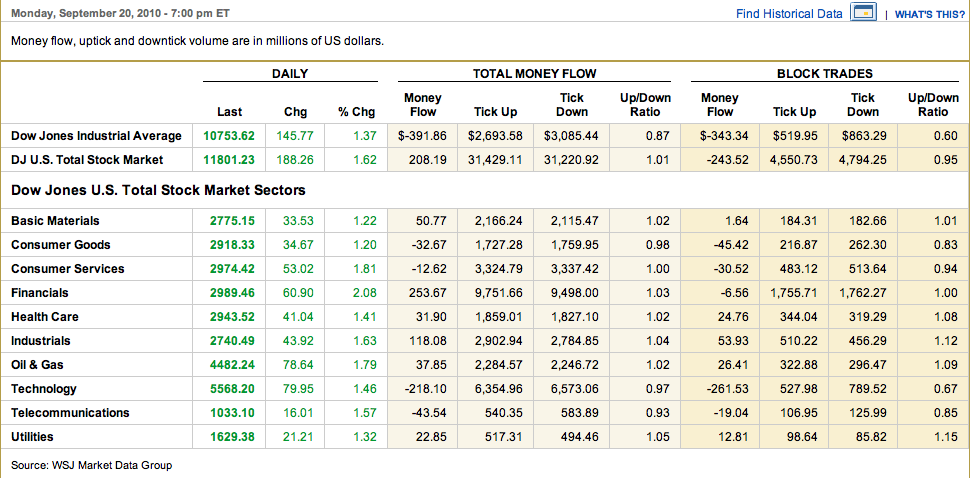Click the Source: WSJ Market Data Group note
Image resolution: width=970 pixels, height=478 pixels.
tap(92, 465)
